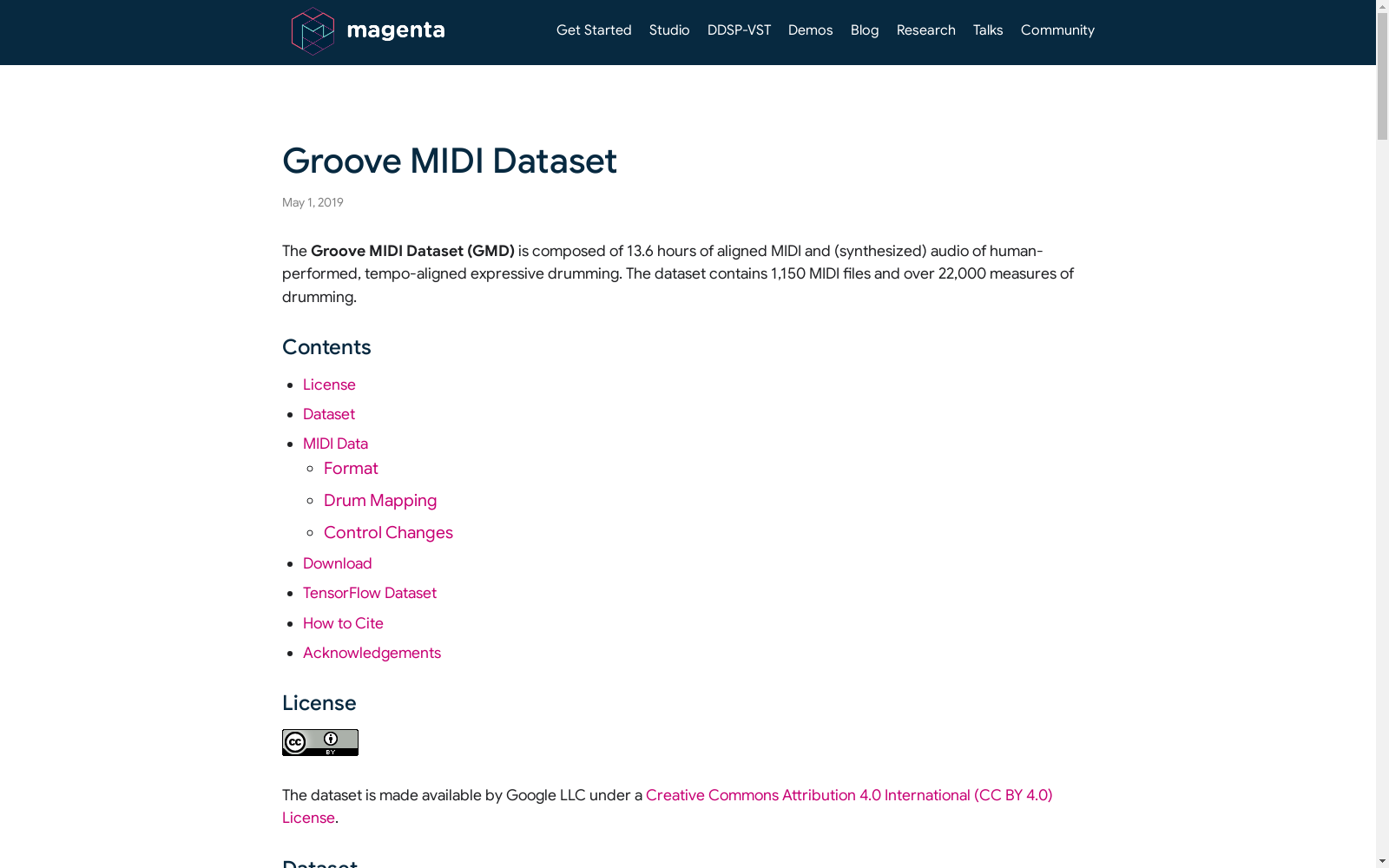Open the Research navigation item
Screen dimensions: 1389x868
[x=926, y=30]
